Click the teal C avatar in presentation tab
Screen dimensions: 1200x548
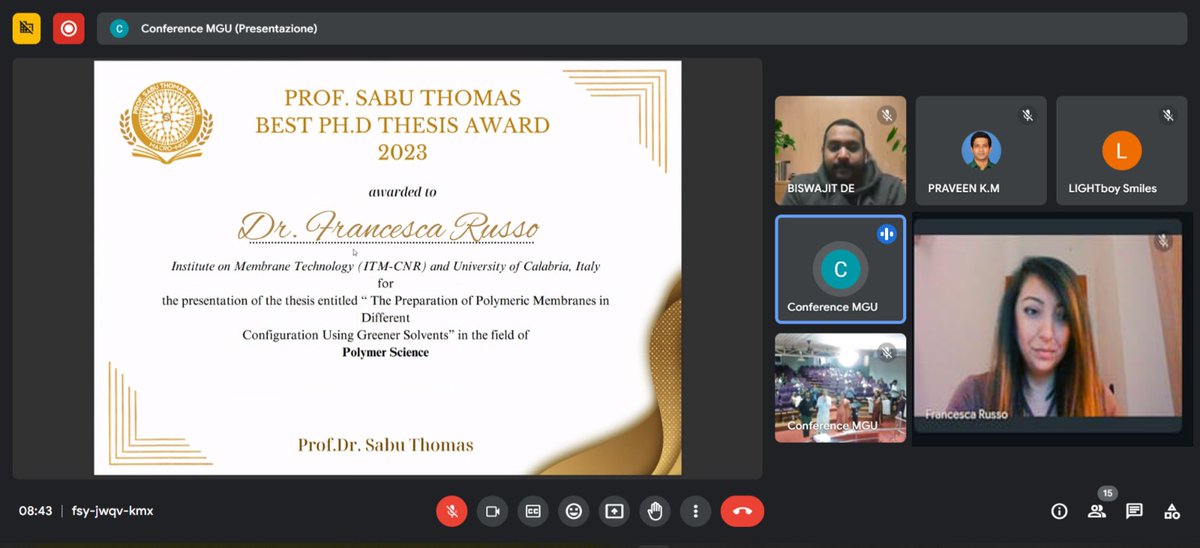[120, 29]
